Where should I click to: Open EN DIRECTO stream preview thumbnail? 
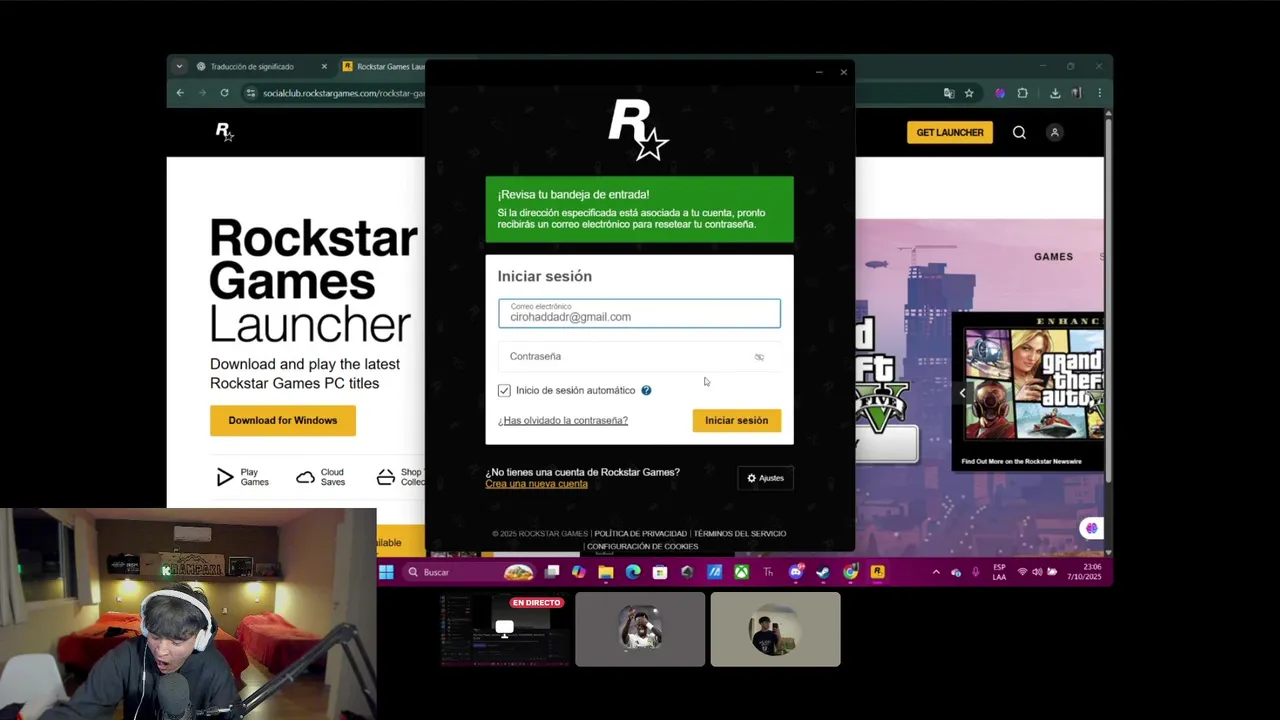point(505,629)
